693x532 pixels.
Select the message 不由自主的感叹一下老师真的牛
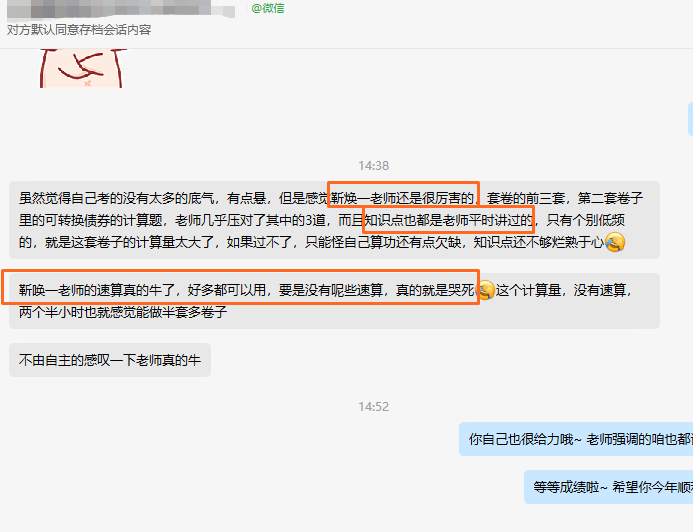(110, 360)
